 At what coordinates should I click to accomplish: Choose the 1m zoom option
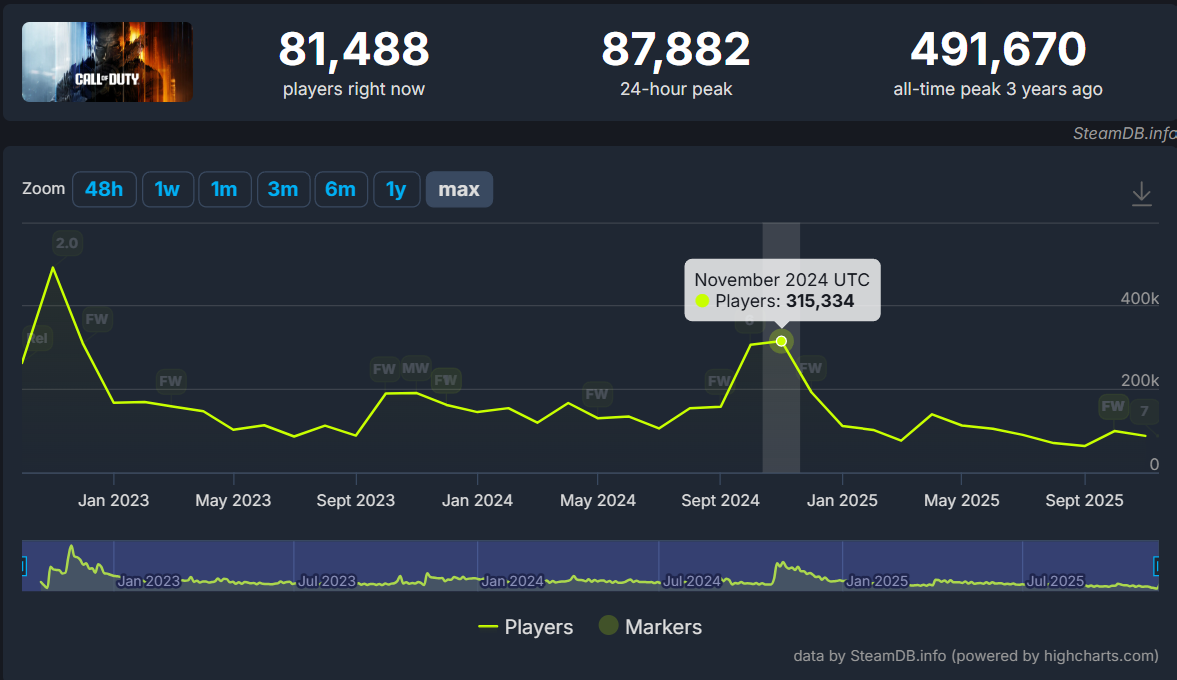[224, 189]
